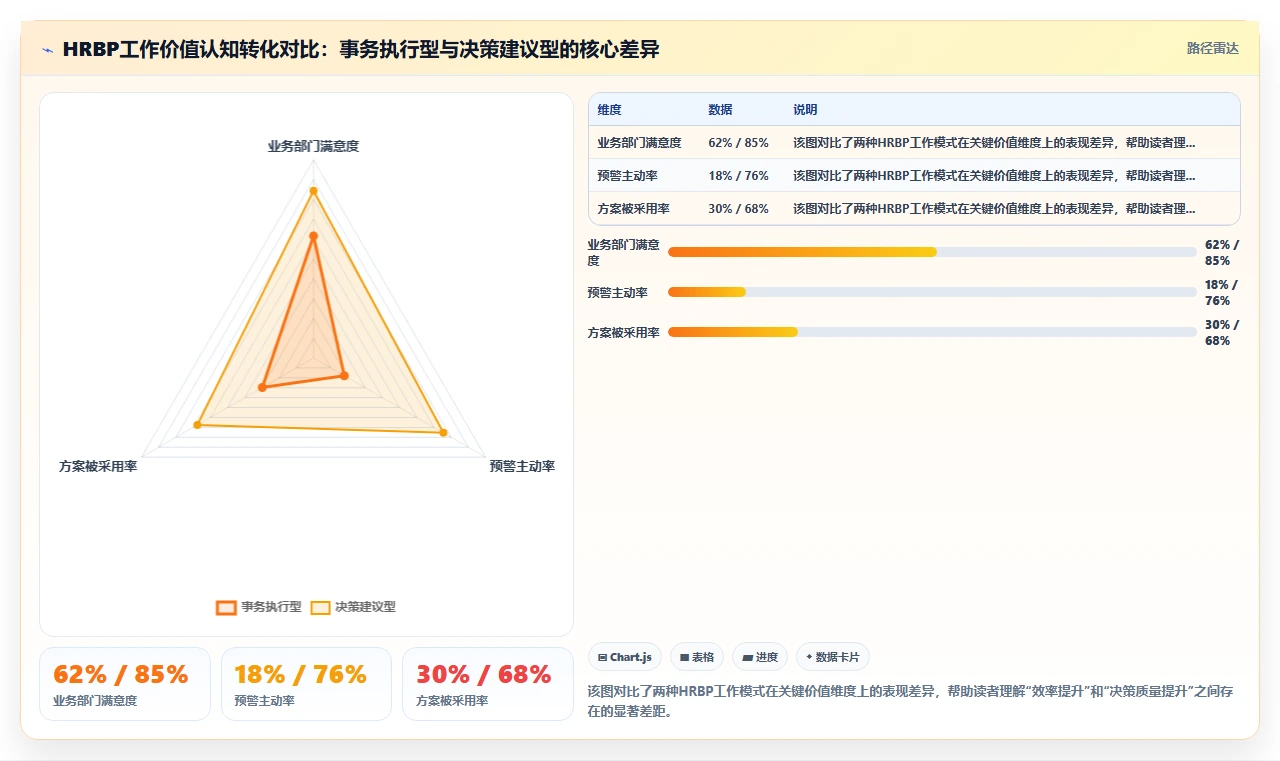
Task: Click the Chart.js tag chip
Action: pyautogui.click(x=625, y=657)
